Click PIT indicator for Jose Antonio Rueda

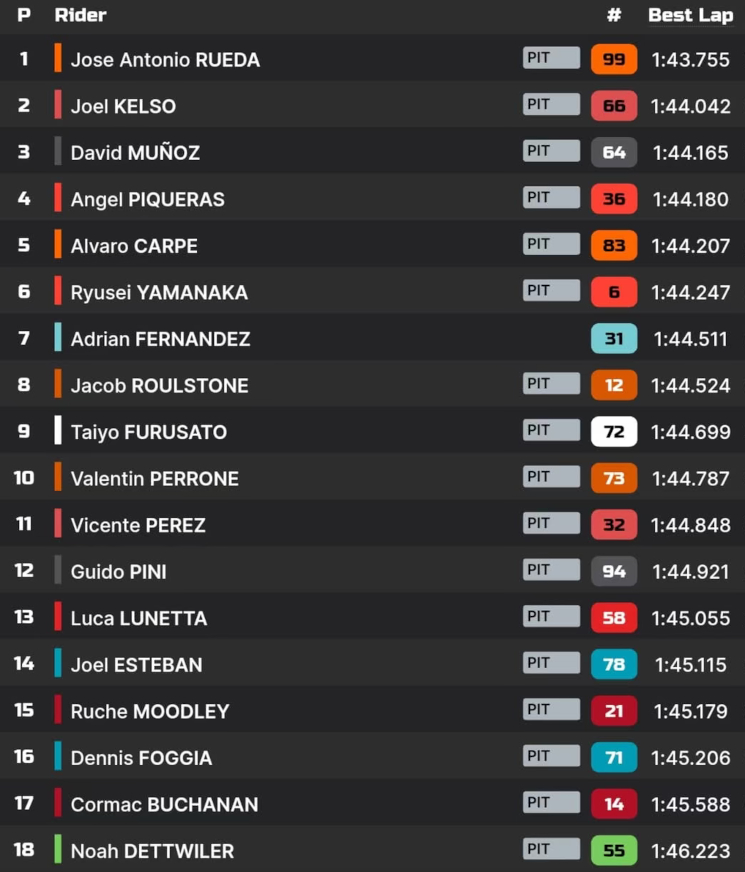pos(552,58)
